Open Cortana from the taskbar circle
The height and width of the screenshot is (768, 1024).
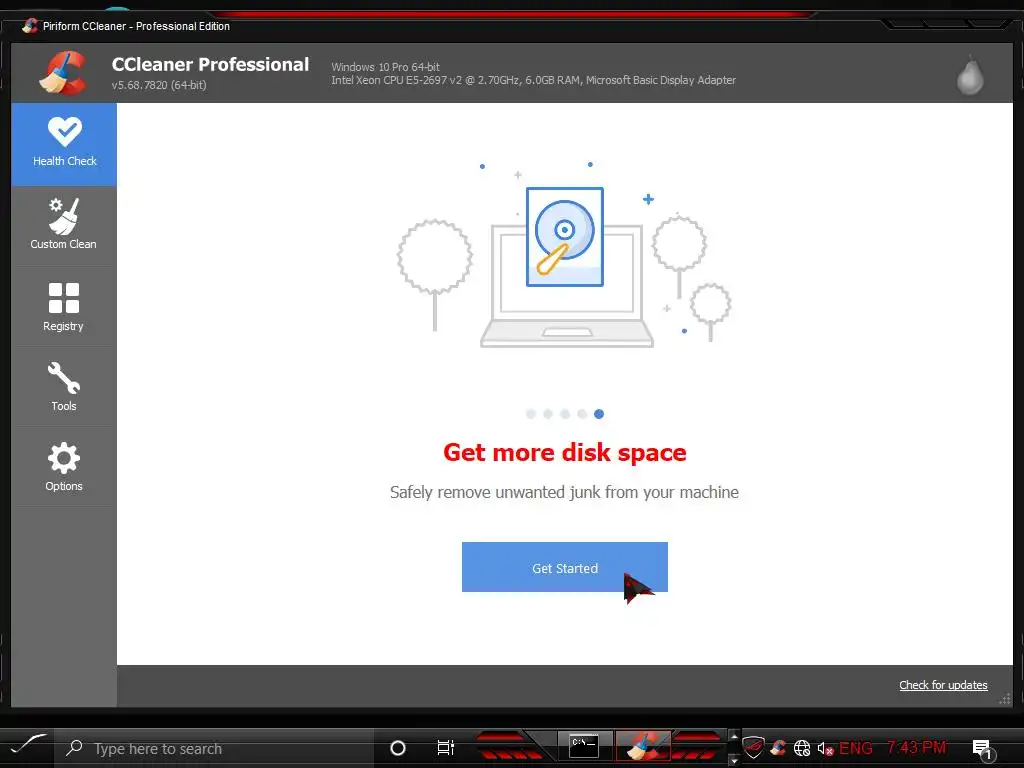pyautogui.click(x=398, y=748)
